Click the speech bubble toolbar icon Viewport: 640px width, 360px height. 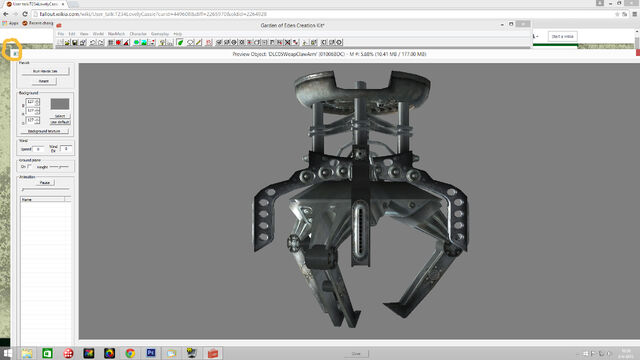[x=190, y=42]
